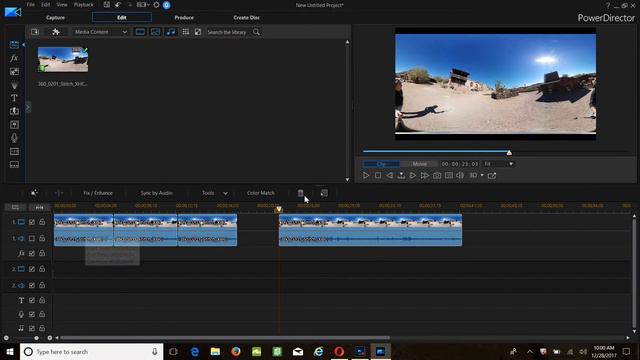Open the Playback menu
Image resolution: width=640 pixels, height=360 pixels.
pos(84,5)
